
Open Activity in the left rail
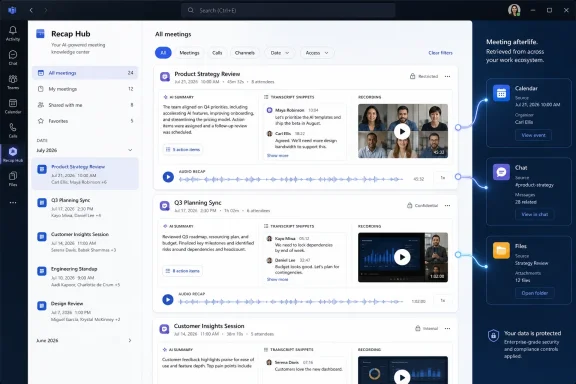tap(13, 33)
